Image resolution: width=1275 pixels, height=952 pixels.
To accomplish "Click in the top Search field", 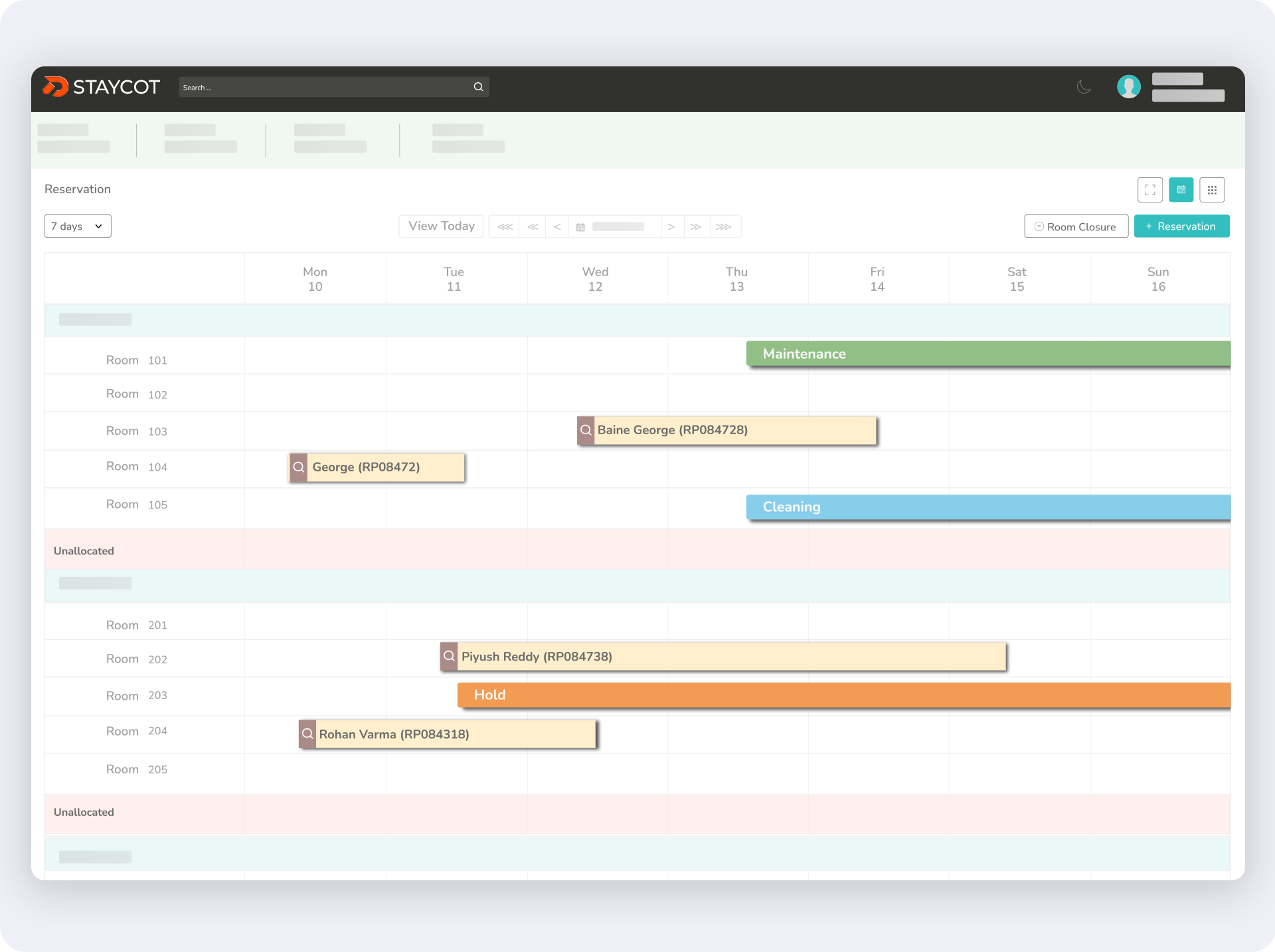I will point(325,87).
